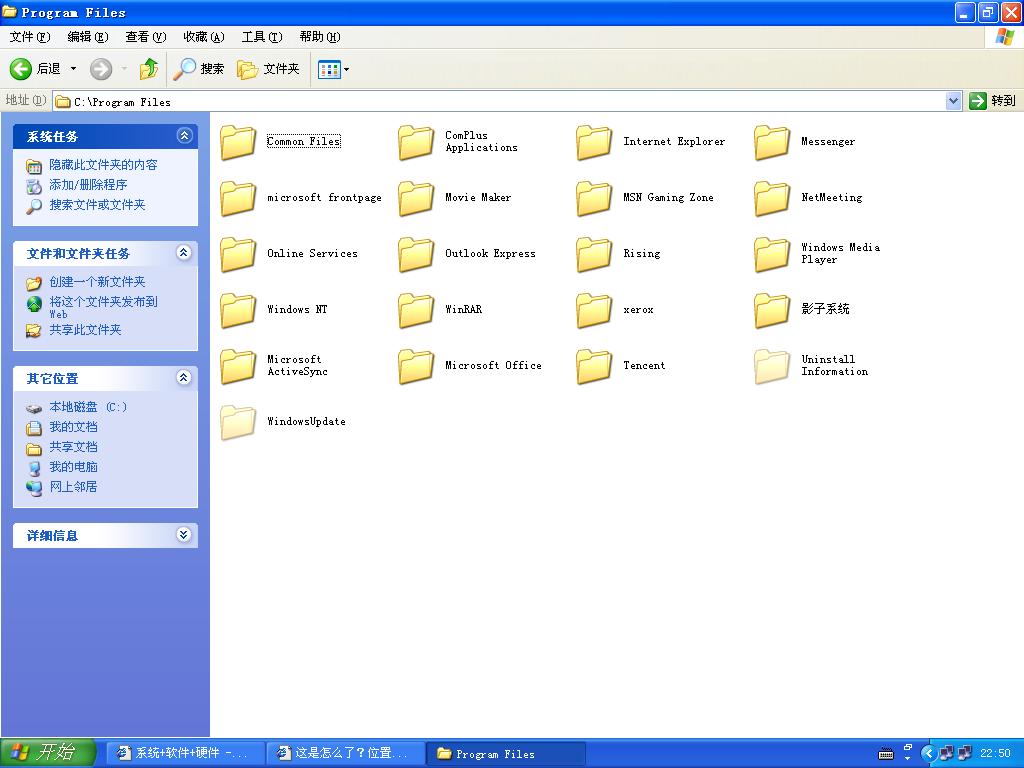Open the Edit (编辑) menu
The image size is (1024, 768).
pyautogui.click(x=88, y=37)
